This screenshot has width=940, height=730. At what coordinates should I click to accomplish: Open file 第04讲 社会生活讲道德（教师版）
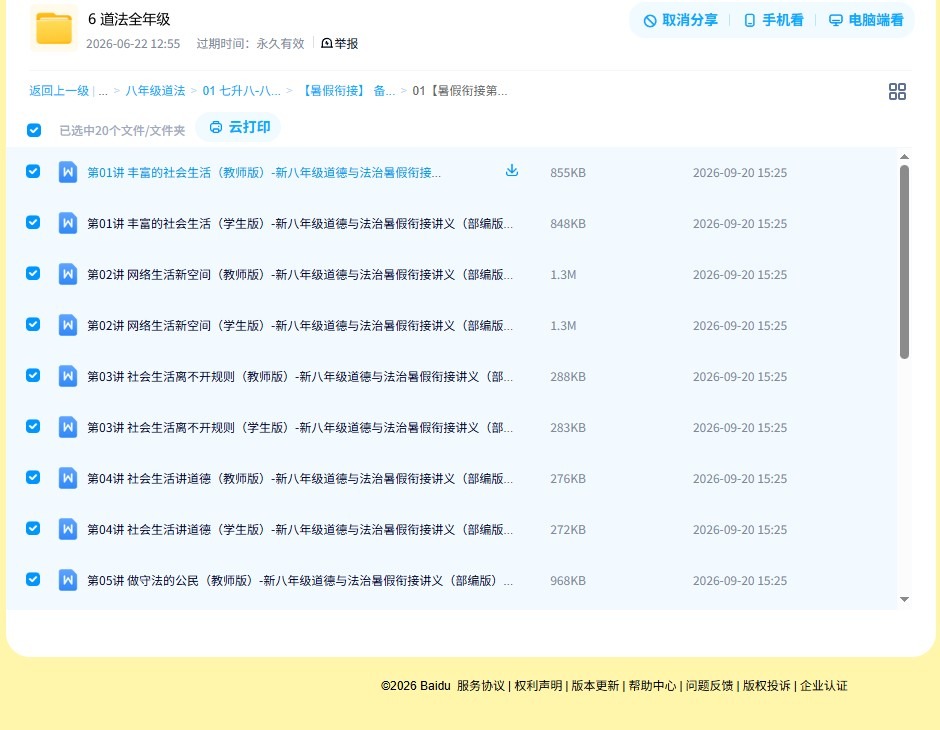coord(300,478)
